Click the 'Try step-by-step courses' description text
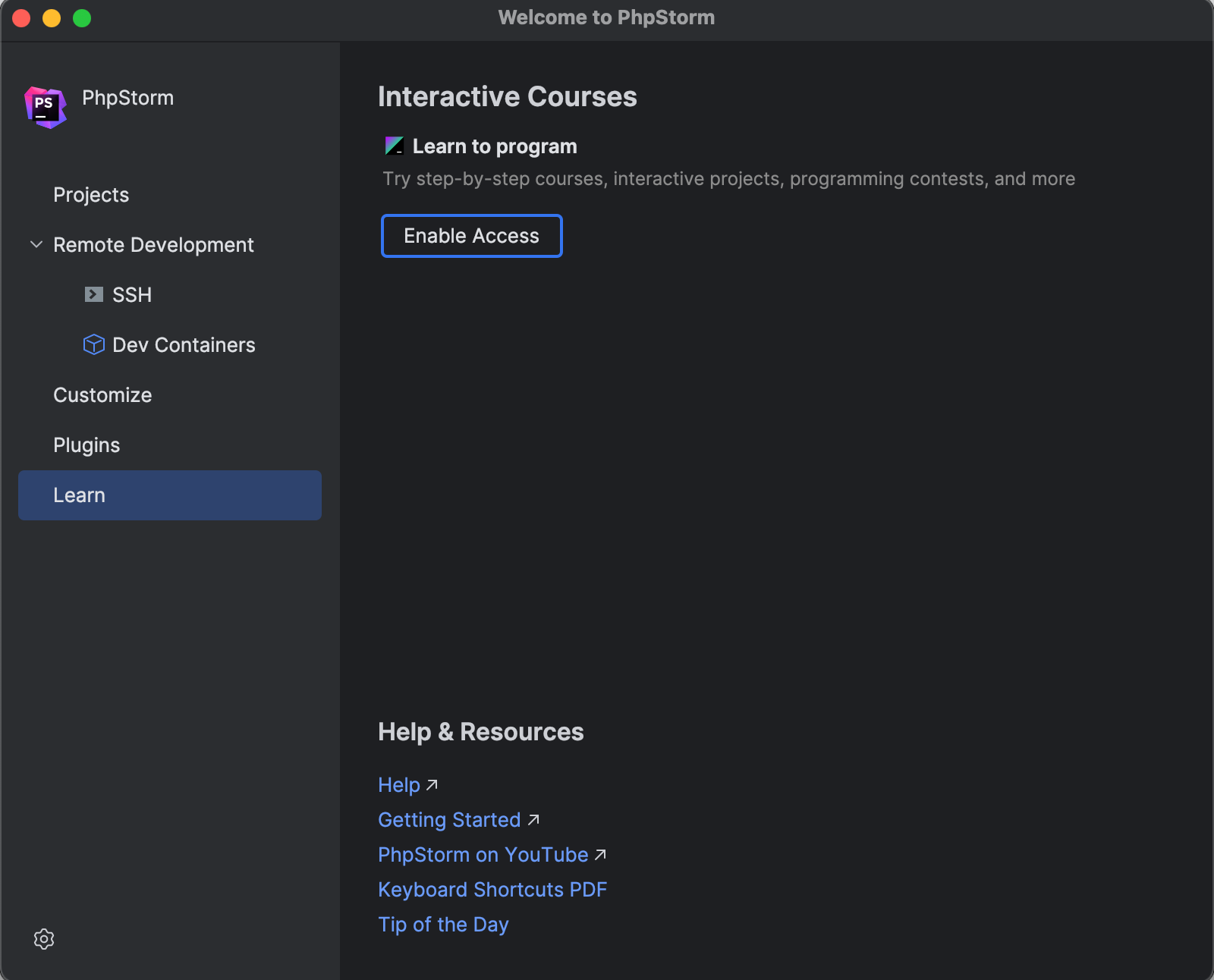Viewport: 1214px width, 980px height. click(728, 179)
